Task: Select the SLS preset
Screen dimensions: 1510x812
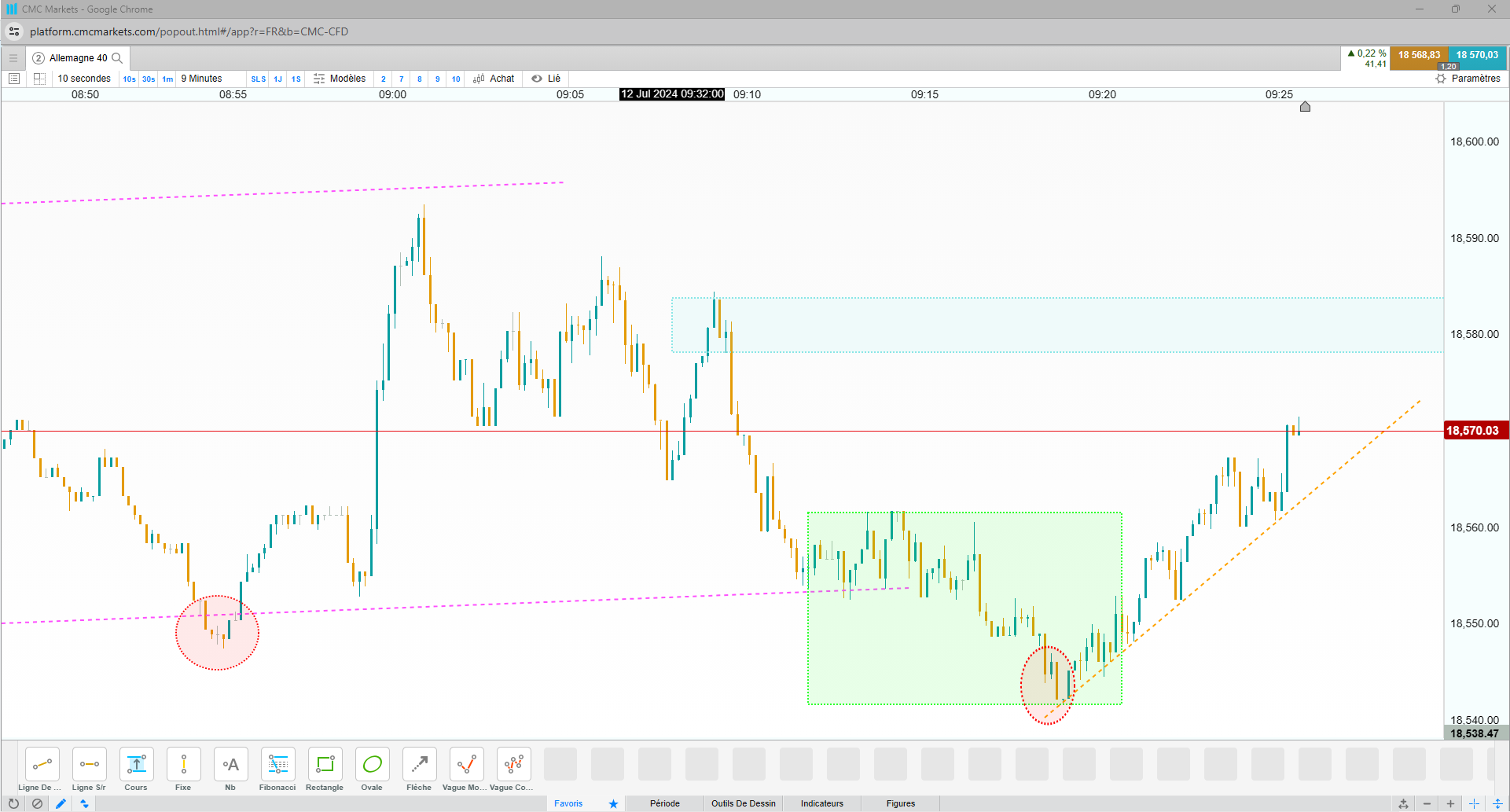Action: (x=259, y=79)
